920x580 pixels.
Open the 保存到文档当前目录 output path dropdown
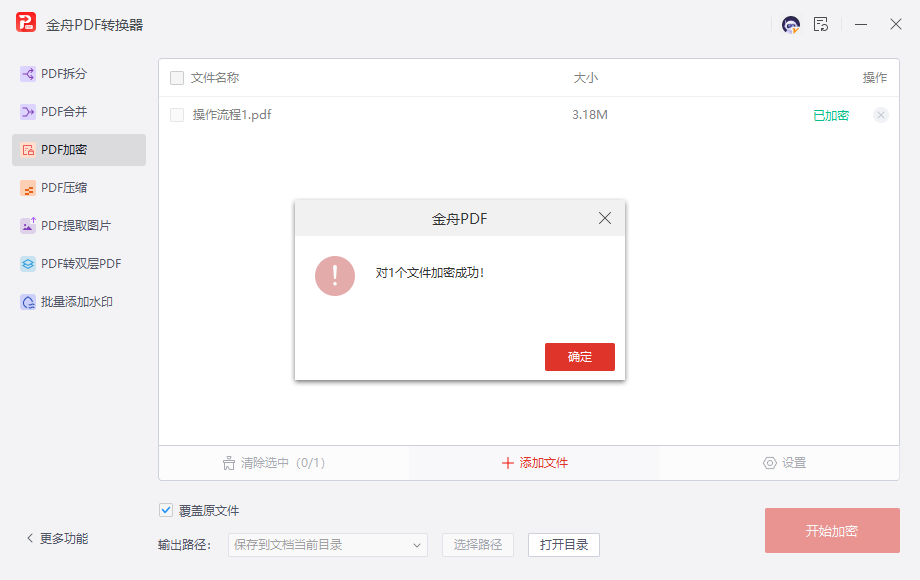[x=327, y=545]
